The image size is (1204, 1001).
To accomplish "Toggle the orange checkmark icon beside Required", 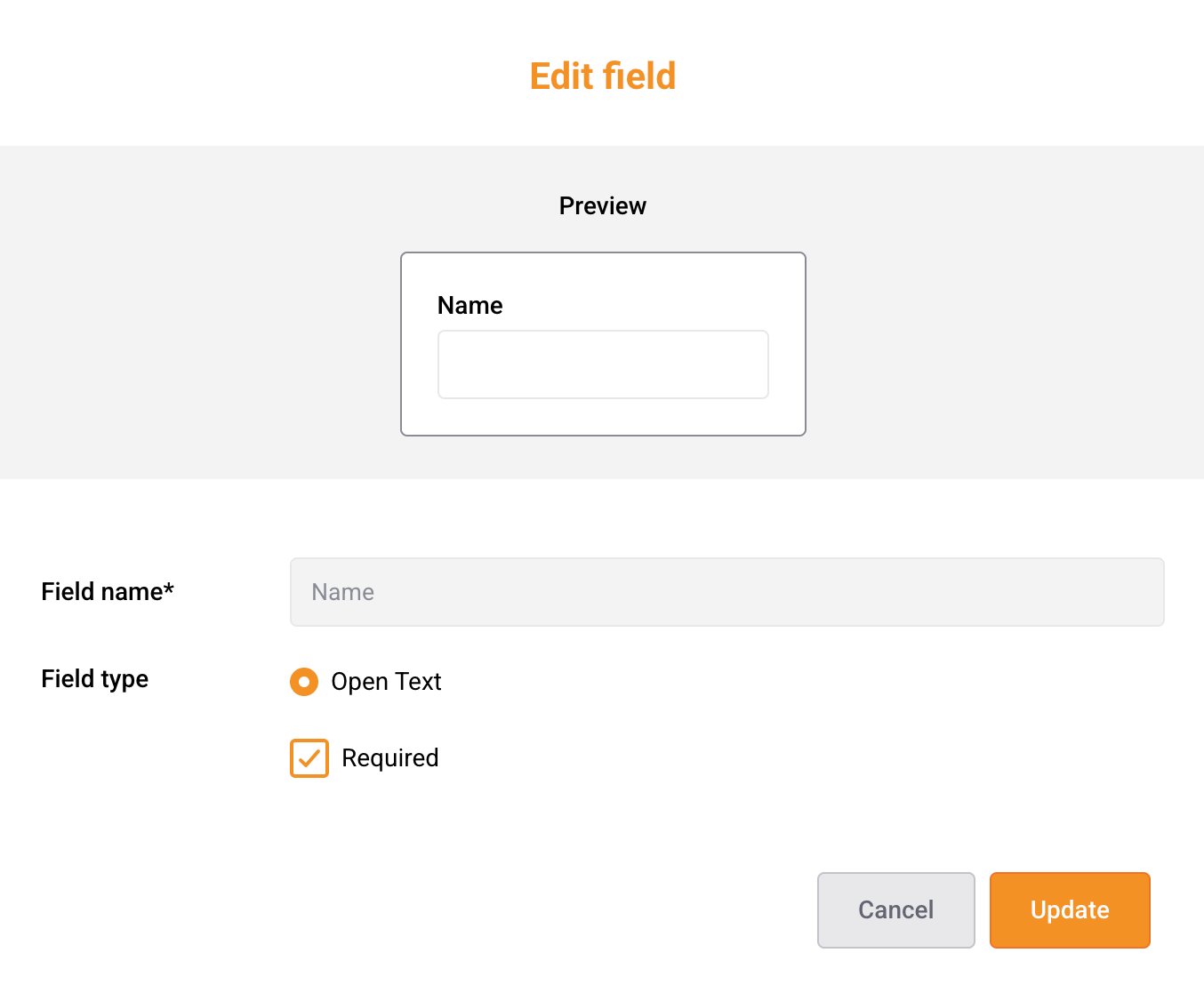I will click(x=309, y=758).
